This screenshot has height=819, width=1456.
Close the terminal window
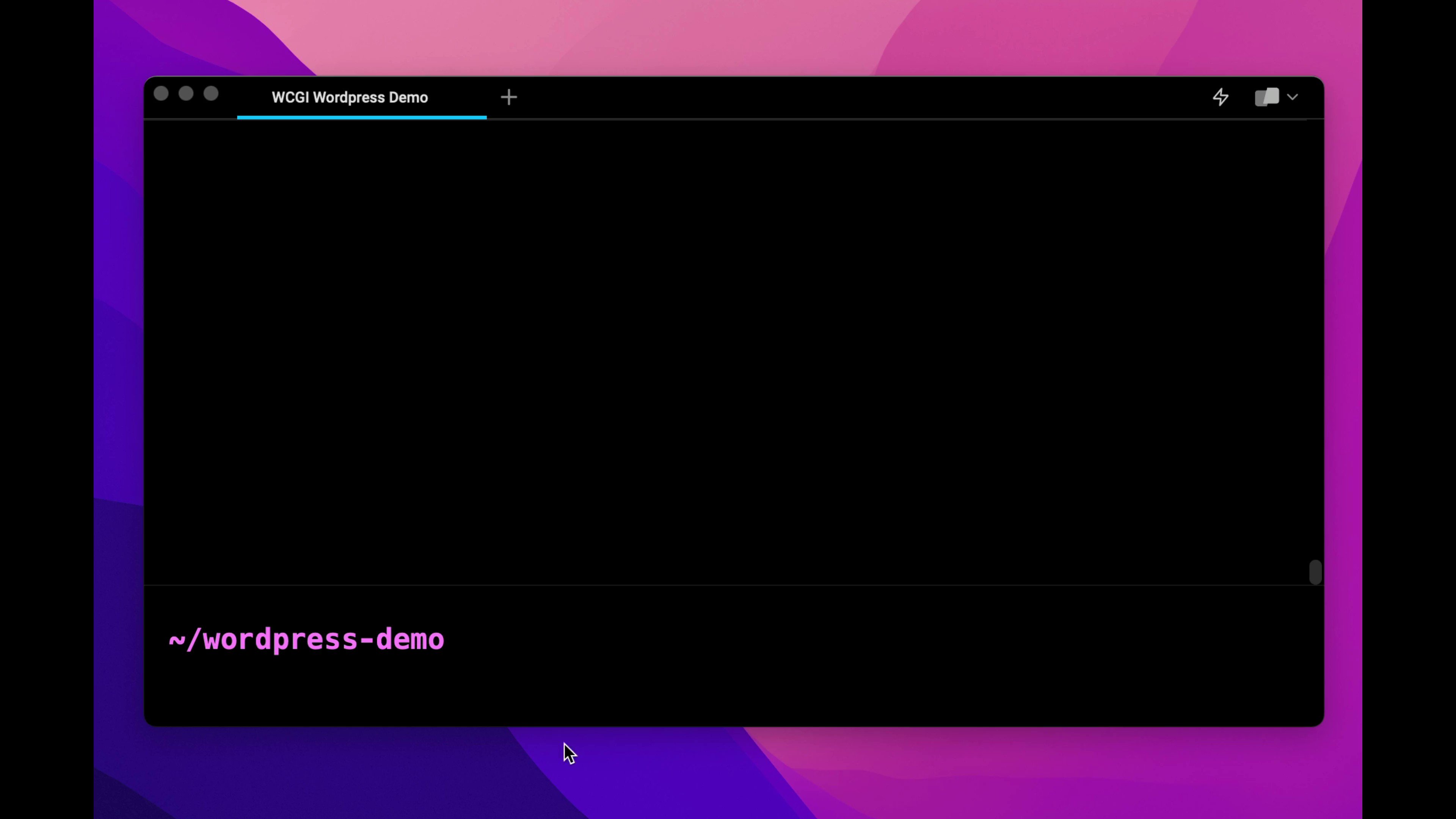point(161,94)
